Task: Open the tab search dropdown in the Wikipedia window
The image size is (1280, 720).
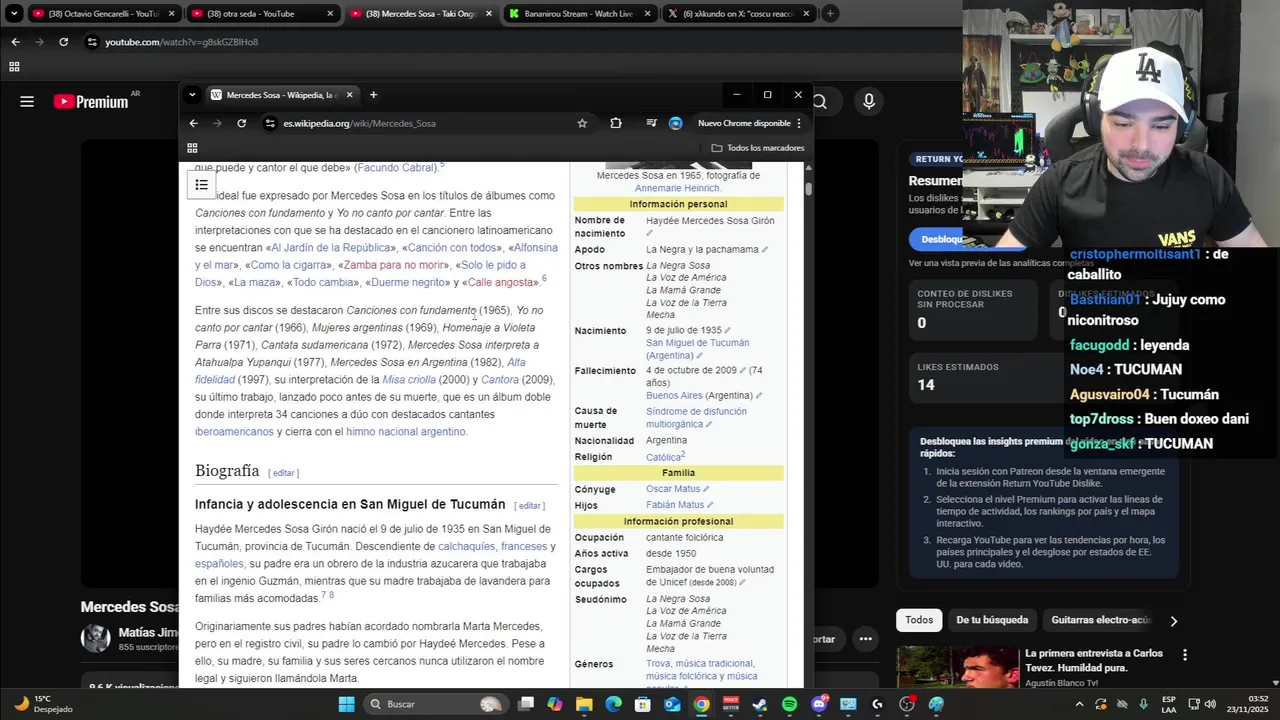Action: tap(192, 95)
